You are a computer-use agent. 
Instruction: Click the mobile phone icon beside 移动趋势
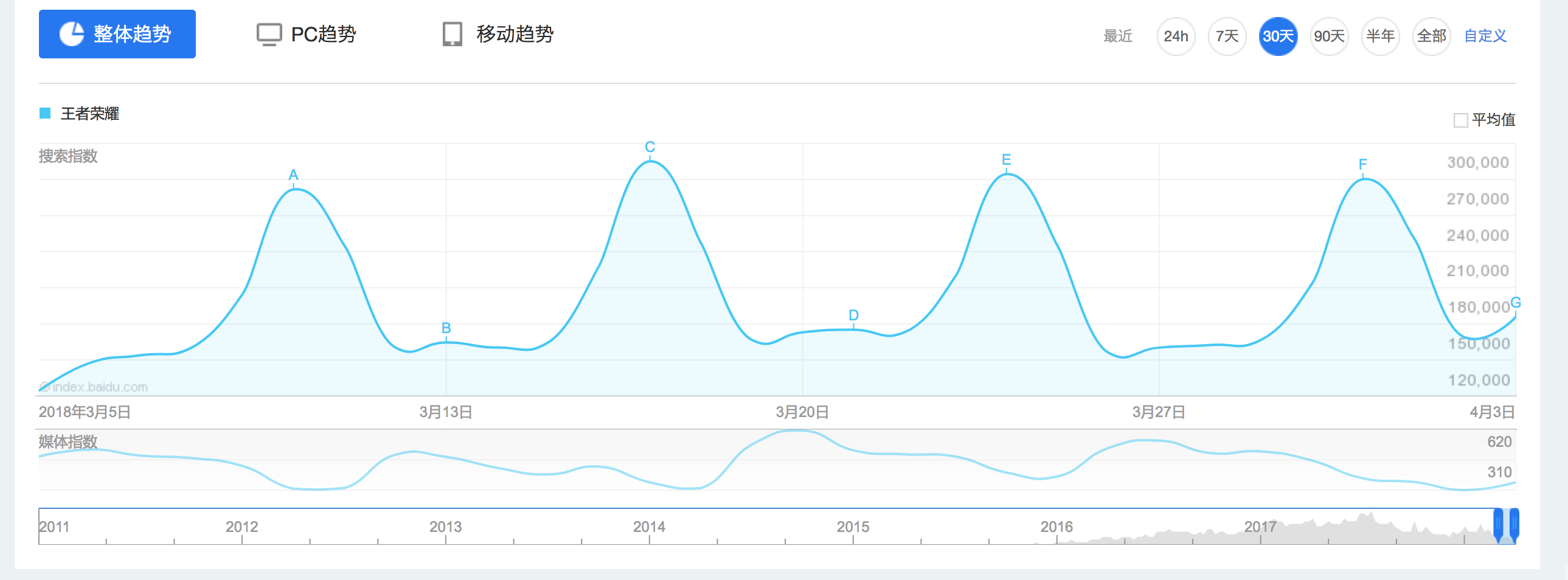[452, 35]
